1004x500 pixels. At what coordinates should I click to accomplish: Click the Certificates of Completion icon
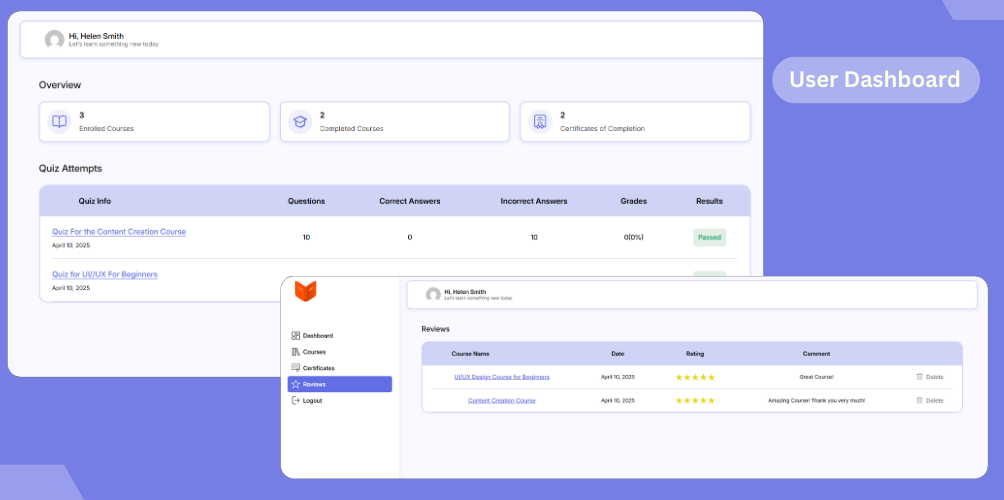point(540,122)
